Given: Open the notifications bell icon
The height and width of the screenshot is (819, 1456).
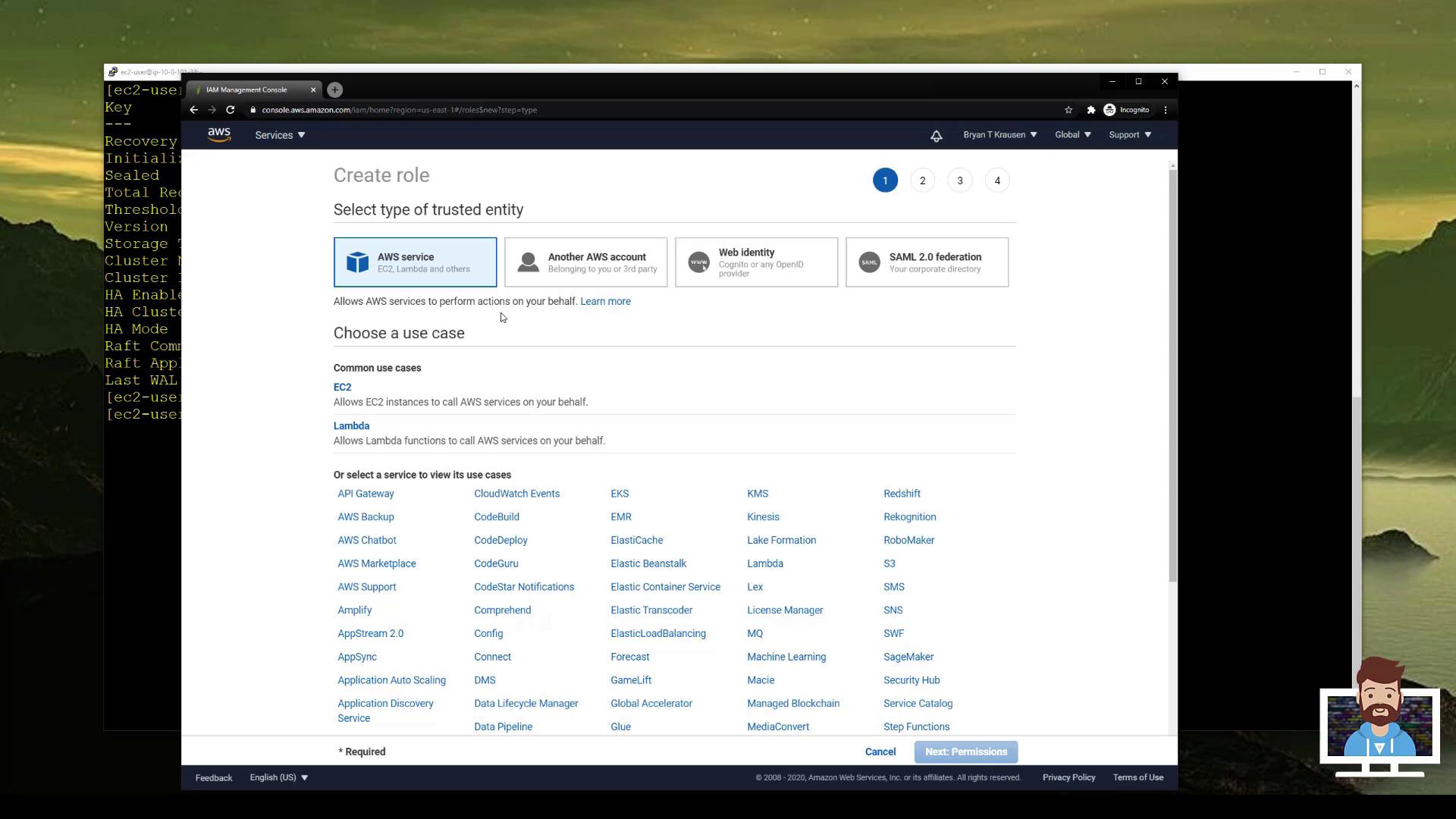Looking at the screenshot, I should tap(936, 136).
